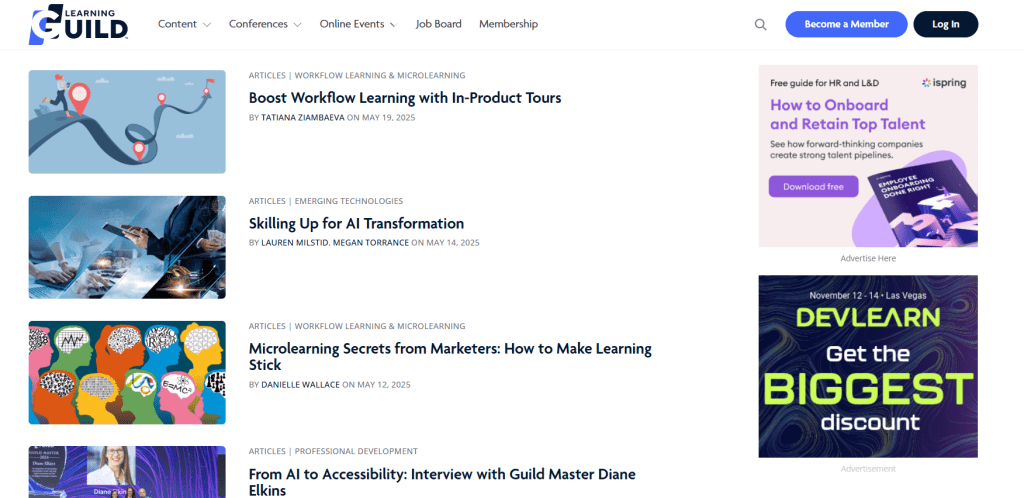This screenshot has width=1024, height=498.
Task: Select author Megan Torrance
Action: coord(371,243)
